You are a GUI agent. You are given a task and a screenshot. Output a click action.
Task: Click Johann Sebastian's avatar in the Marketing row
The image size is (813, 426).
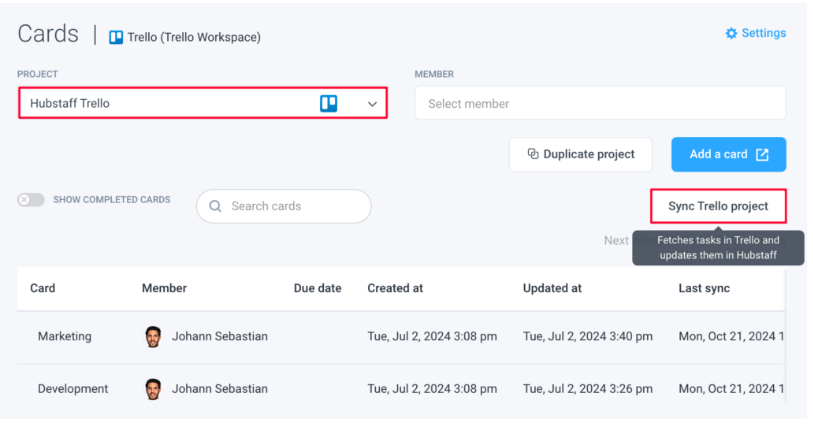[153, 336]
